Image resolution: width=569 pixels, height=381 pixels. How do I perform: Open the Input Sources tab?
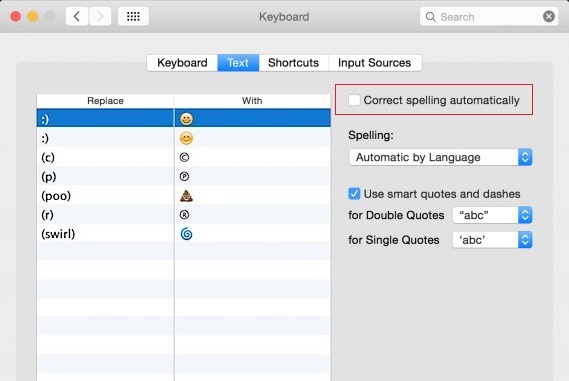click(x=374, y=63)
